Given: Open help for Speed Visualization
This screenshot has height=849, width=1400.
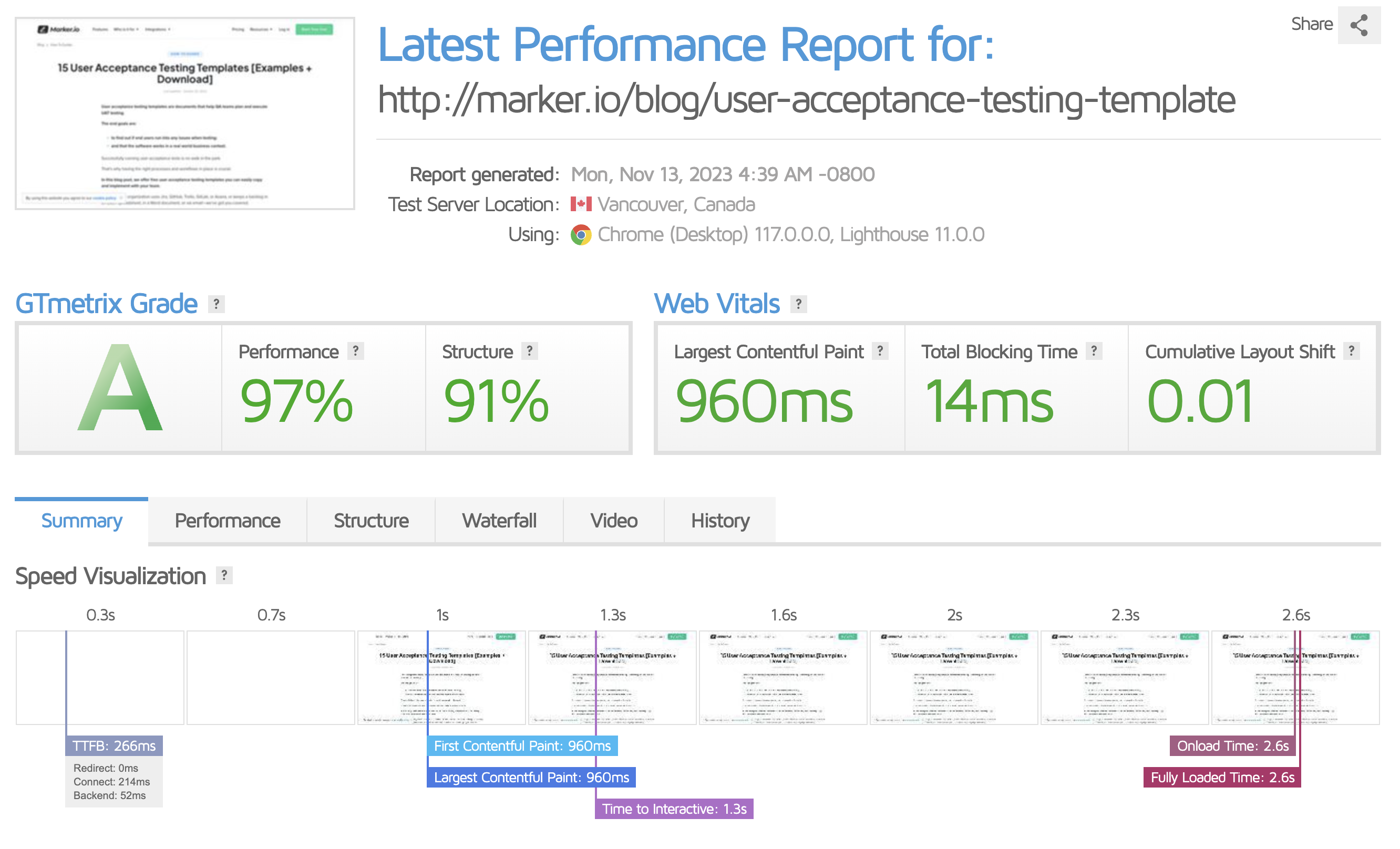Looking at the screenshot, I should click(x=225, y=576).
